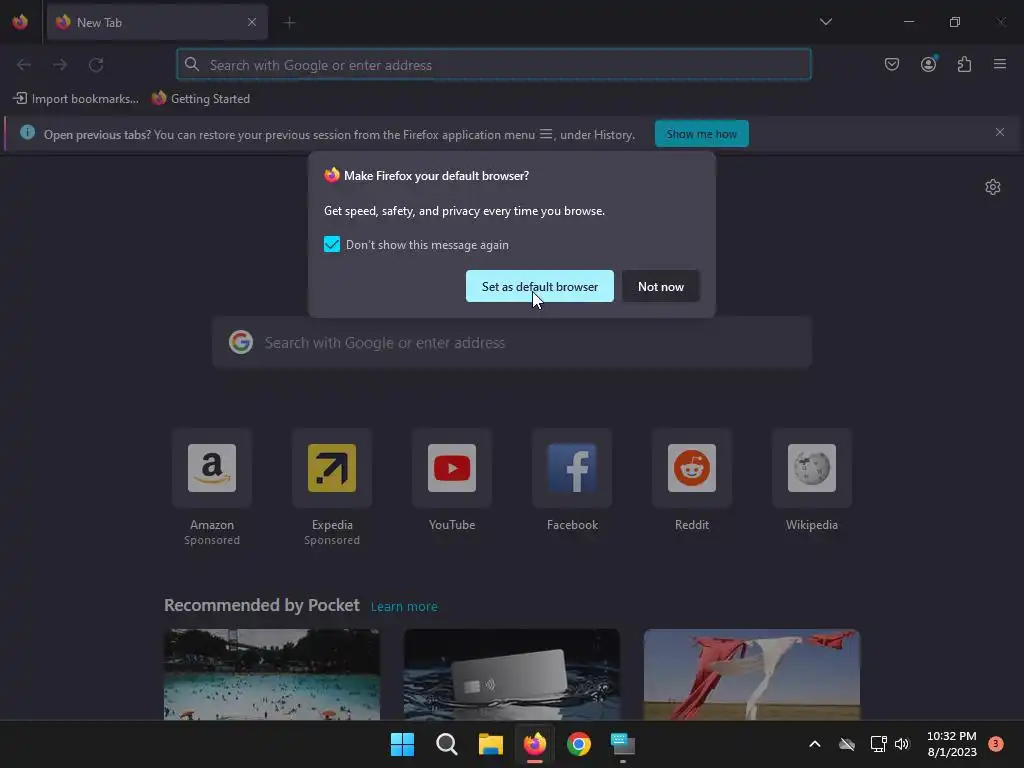Open the teal window app in taskbar

[x=623, y=744]
